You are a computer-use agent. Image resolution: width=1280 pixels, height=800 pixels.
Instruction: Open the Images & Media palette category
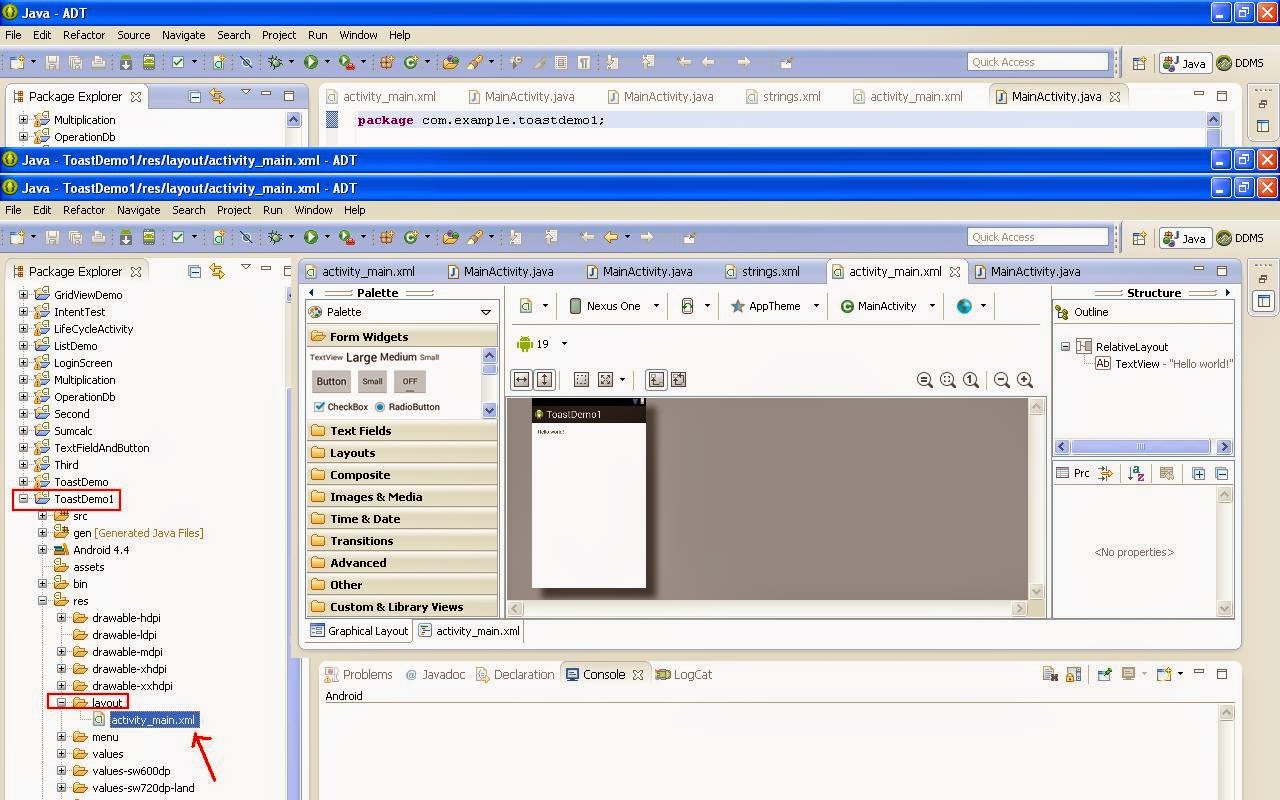pos(402,497)
